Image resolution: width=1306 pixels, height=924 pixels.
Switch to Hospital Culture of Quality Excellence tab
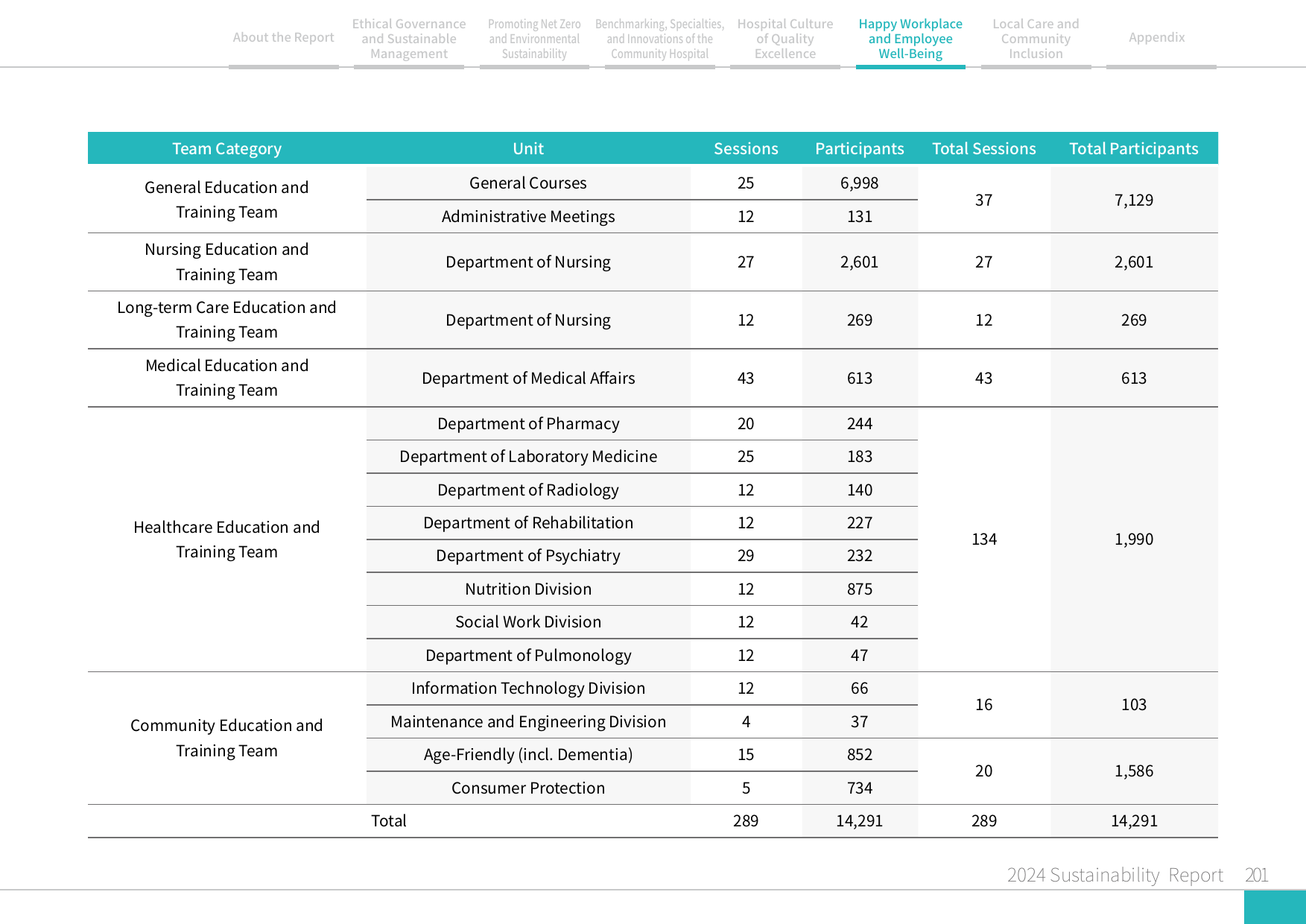[x=785, y=39]
